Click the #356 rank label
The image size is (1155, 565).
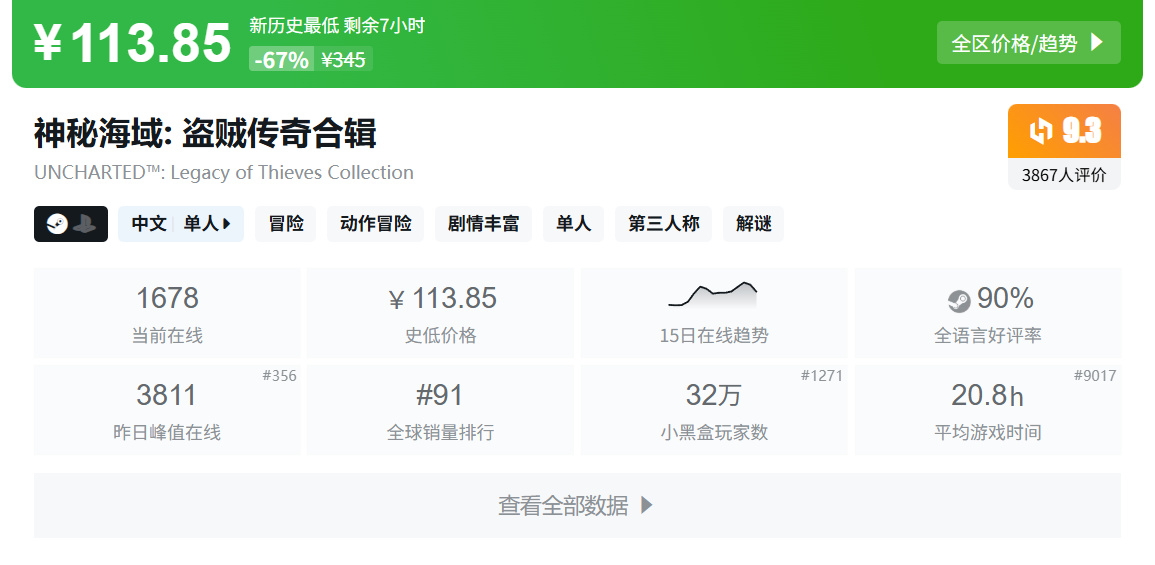[x=279, y=376]
